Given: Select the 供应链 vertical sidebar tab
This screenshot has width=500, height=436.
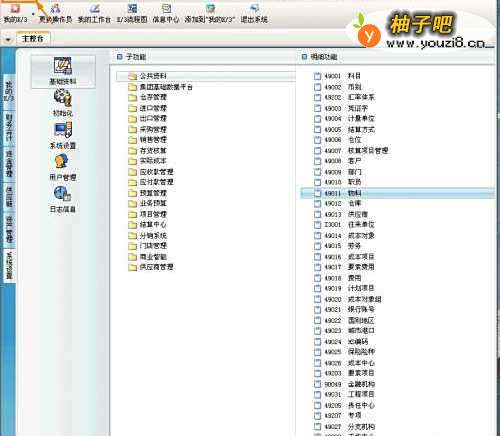Looking at the screenshot, I should coord(9,197).
